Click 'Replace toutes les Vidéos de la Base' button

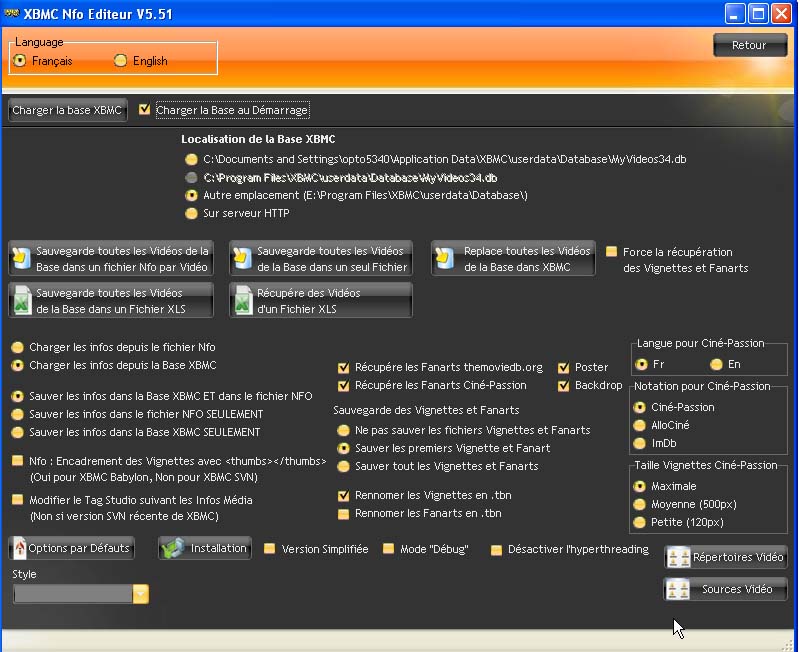[x=513, y=258]
